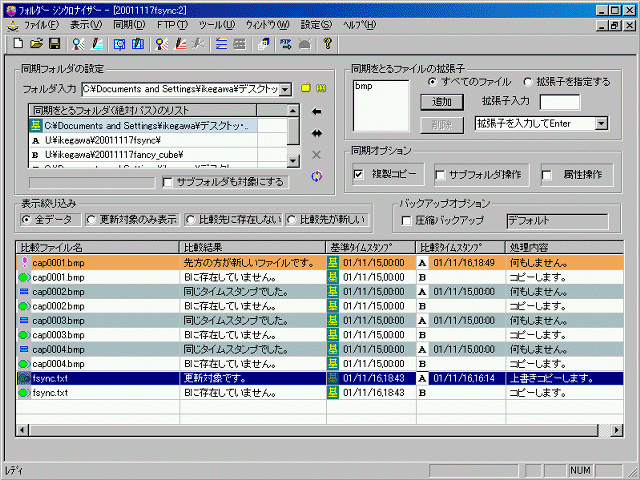The height and width of the screenshot is (480, 640).
Task: Toggle the 複製コピー checkbox
Action: (x=360, y=175)
